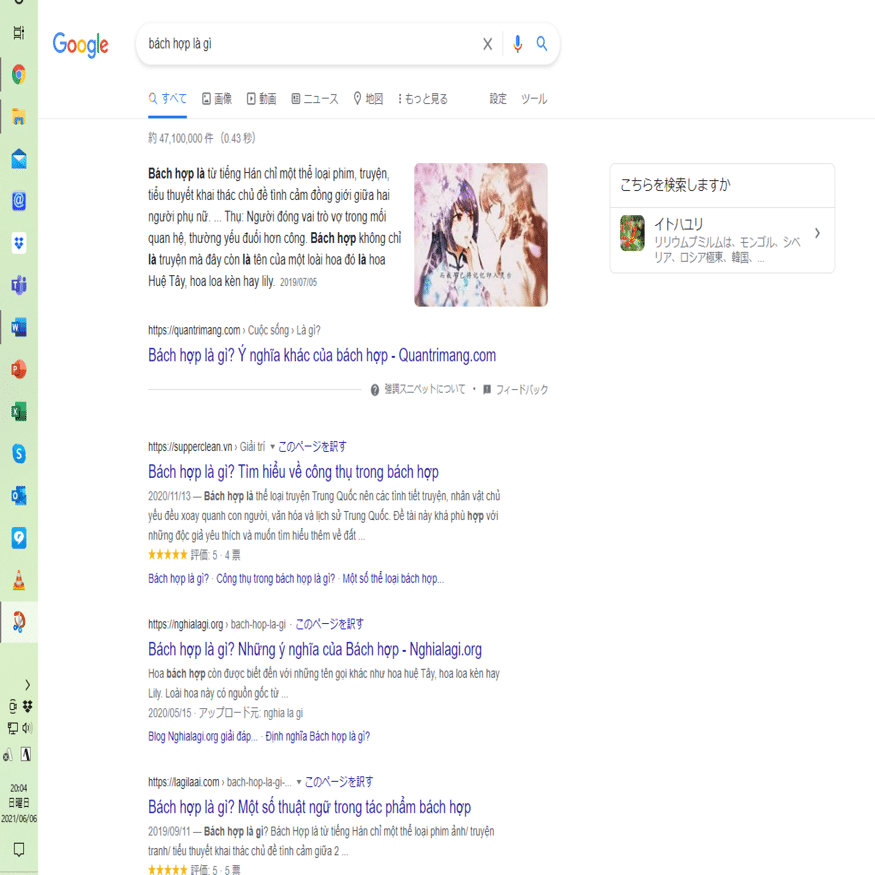Click the Dropbox system tray icon
This screenshot has height=875, width=875.
tap(27, 706)
